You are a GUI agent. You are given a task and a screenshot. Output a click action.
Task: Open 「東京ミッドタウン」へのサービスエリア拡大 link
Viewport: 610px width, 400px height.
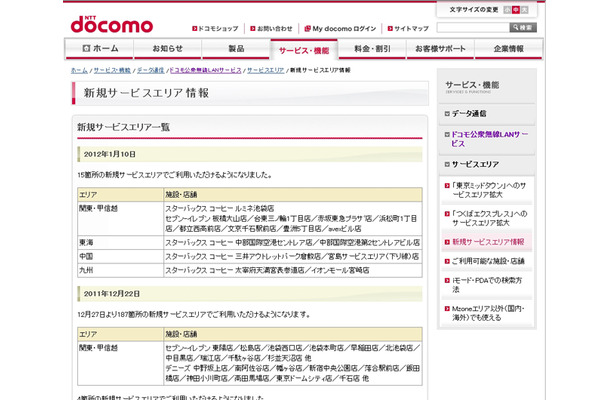coord(489,190)
